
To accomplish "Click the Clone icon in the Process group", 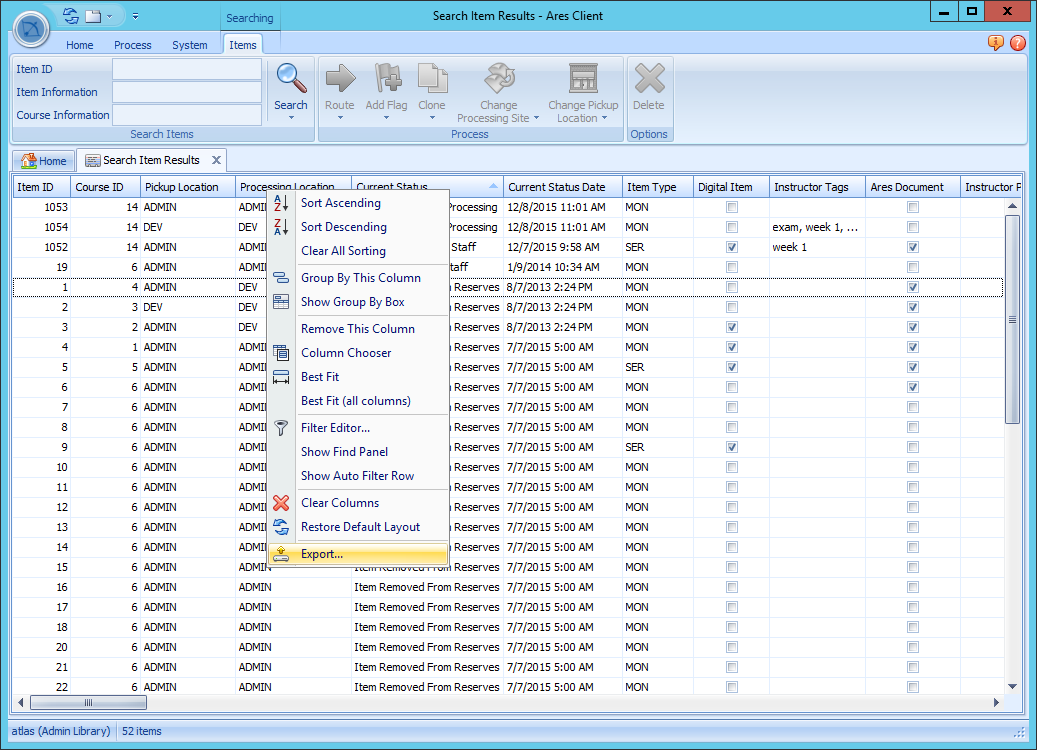I will pyautogui.click(x=432, y=85).
